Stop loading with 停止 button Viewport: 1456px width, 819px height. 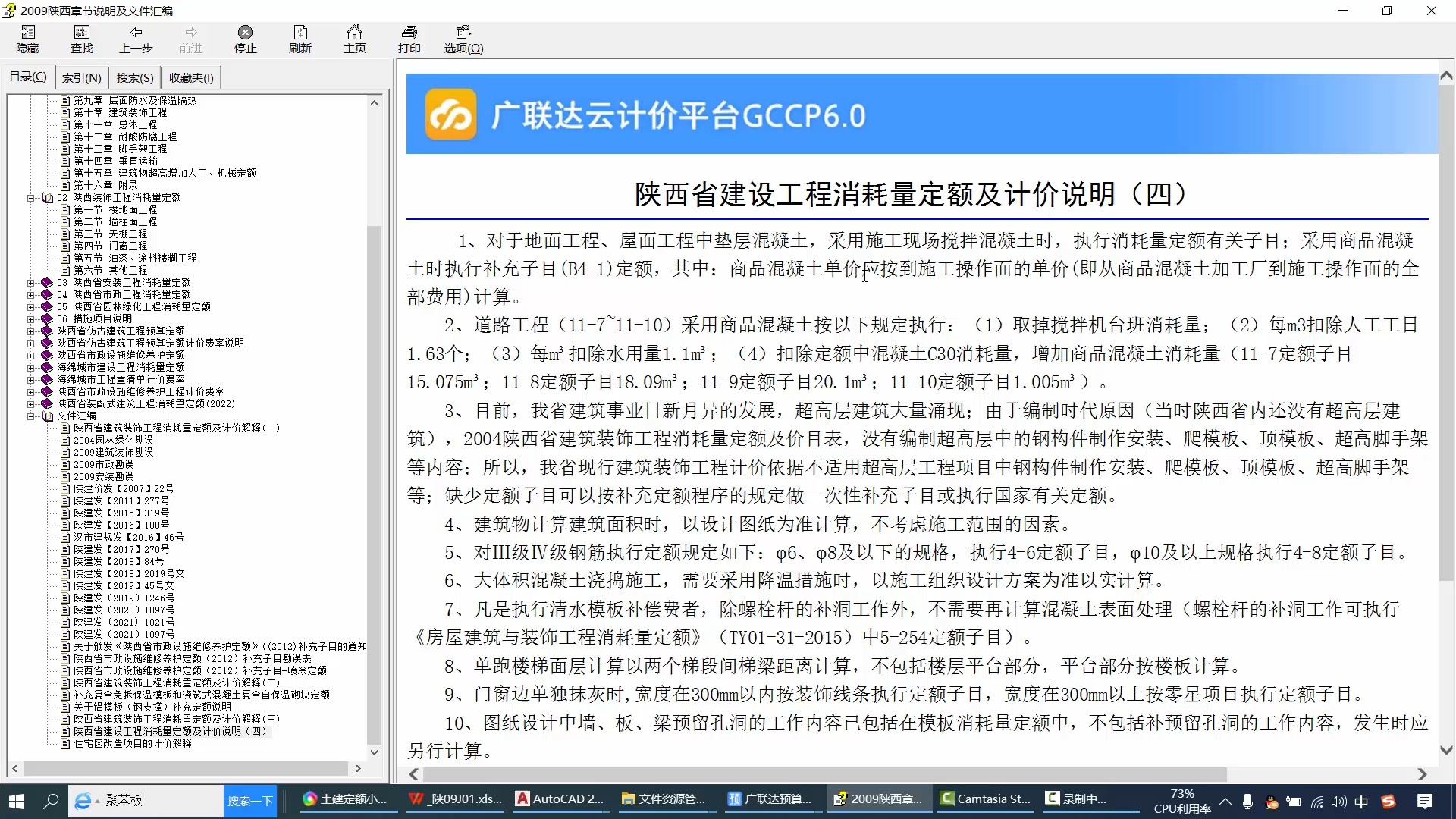[245, 39]
